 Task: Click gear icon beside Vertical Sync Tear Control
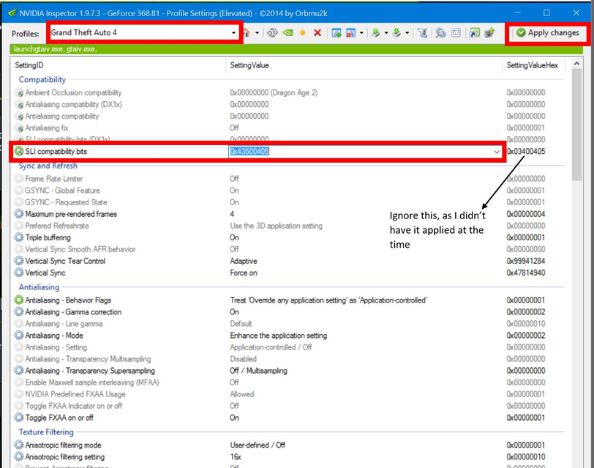[19, 261]
